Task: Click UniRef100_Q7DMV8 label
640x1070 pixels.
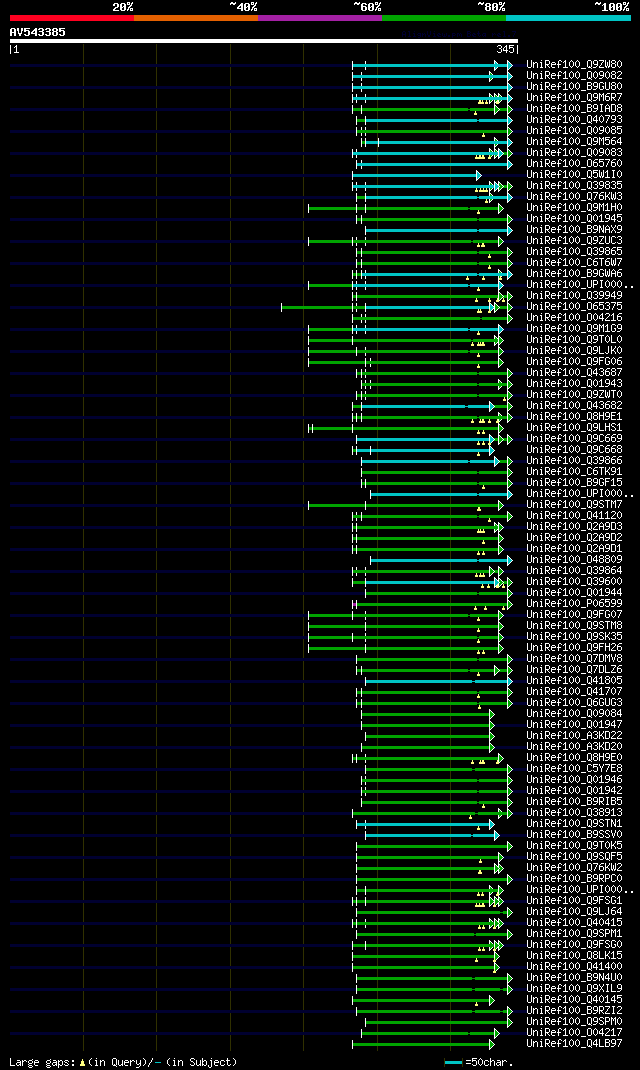Action: tap(574, 659)
